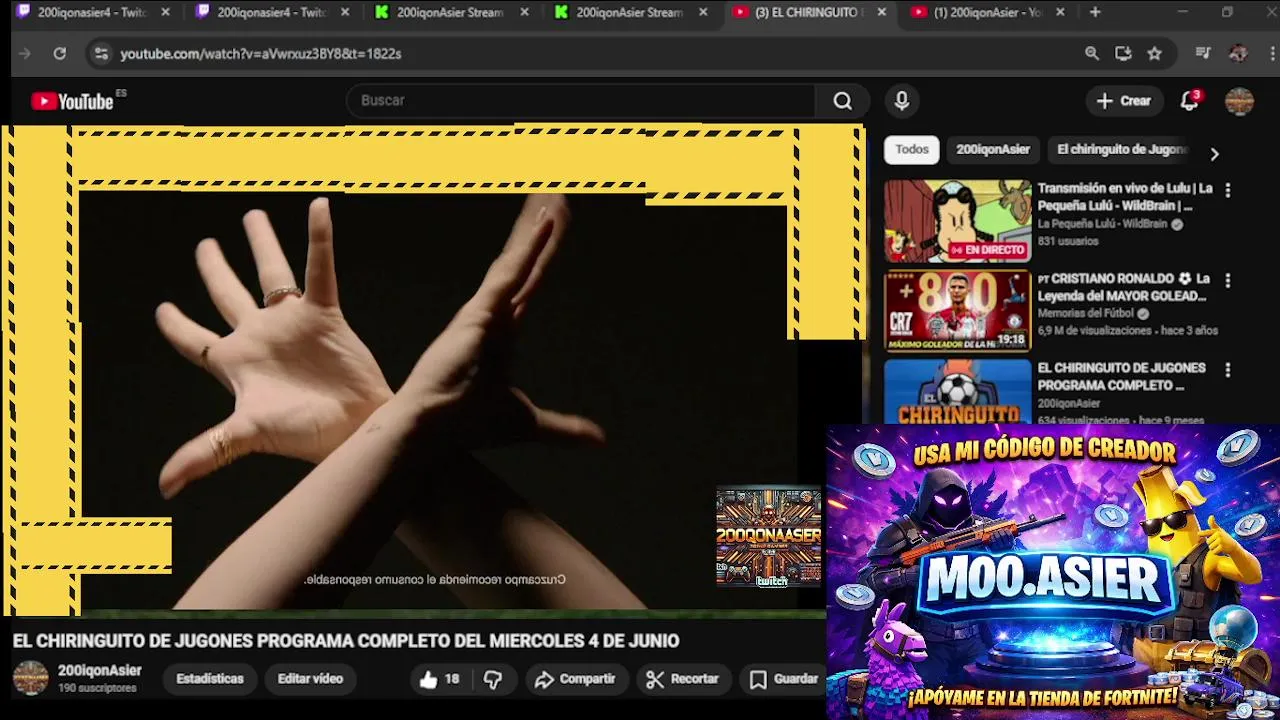This screenshot has width=1280, height=720.
Task: Bookmark this page with the star icon
Action: click(1155, 54)
